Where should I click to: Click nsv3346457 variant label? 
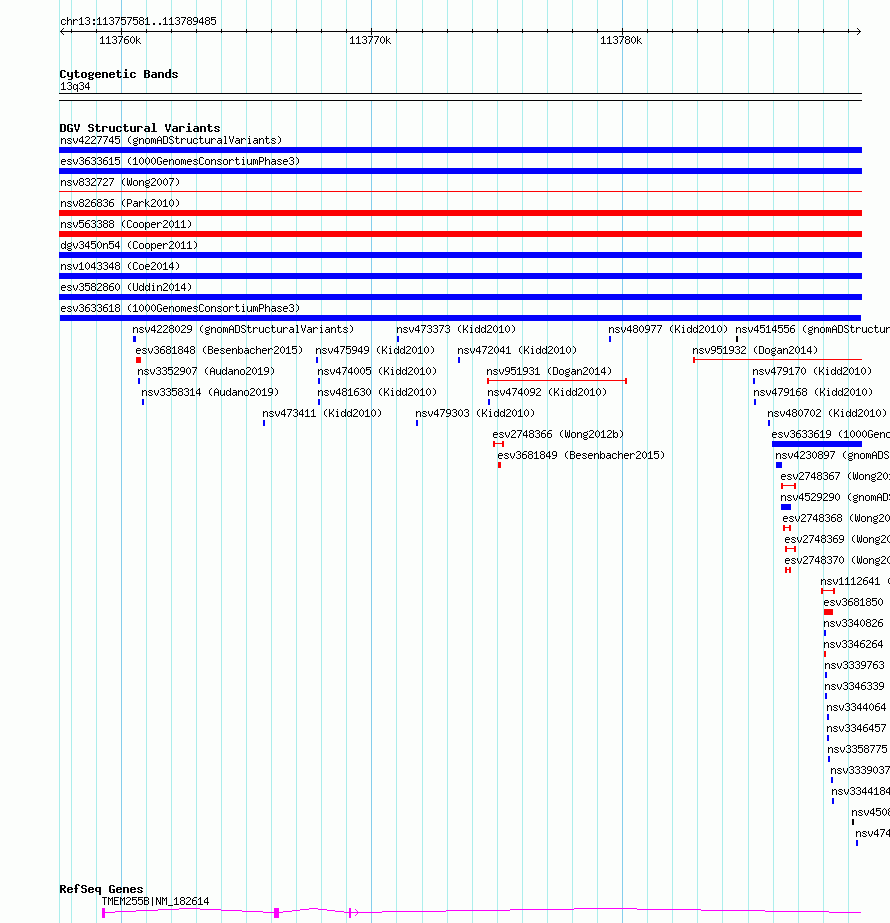[856, 728]
